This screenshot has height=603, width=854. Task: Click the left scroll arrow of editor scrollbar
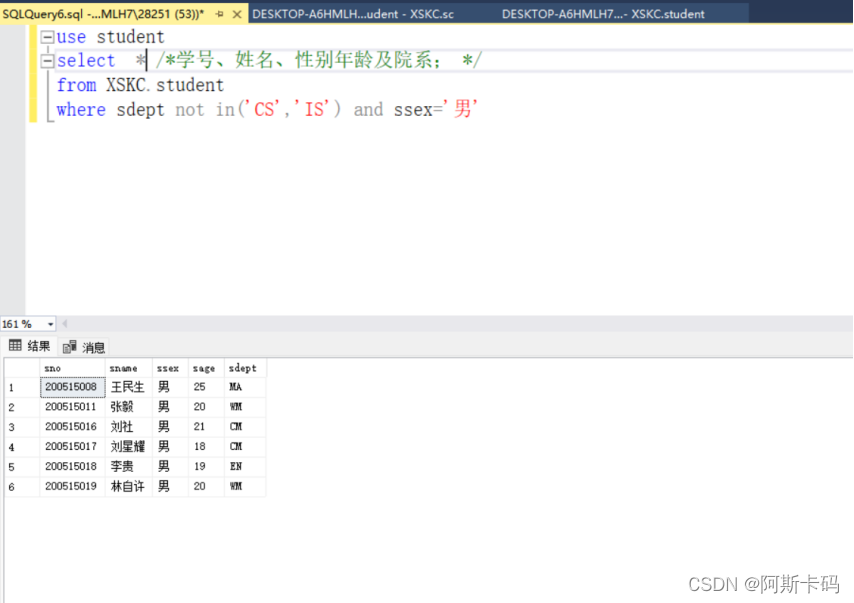click(x=65, y=324)
